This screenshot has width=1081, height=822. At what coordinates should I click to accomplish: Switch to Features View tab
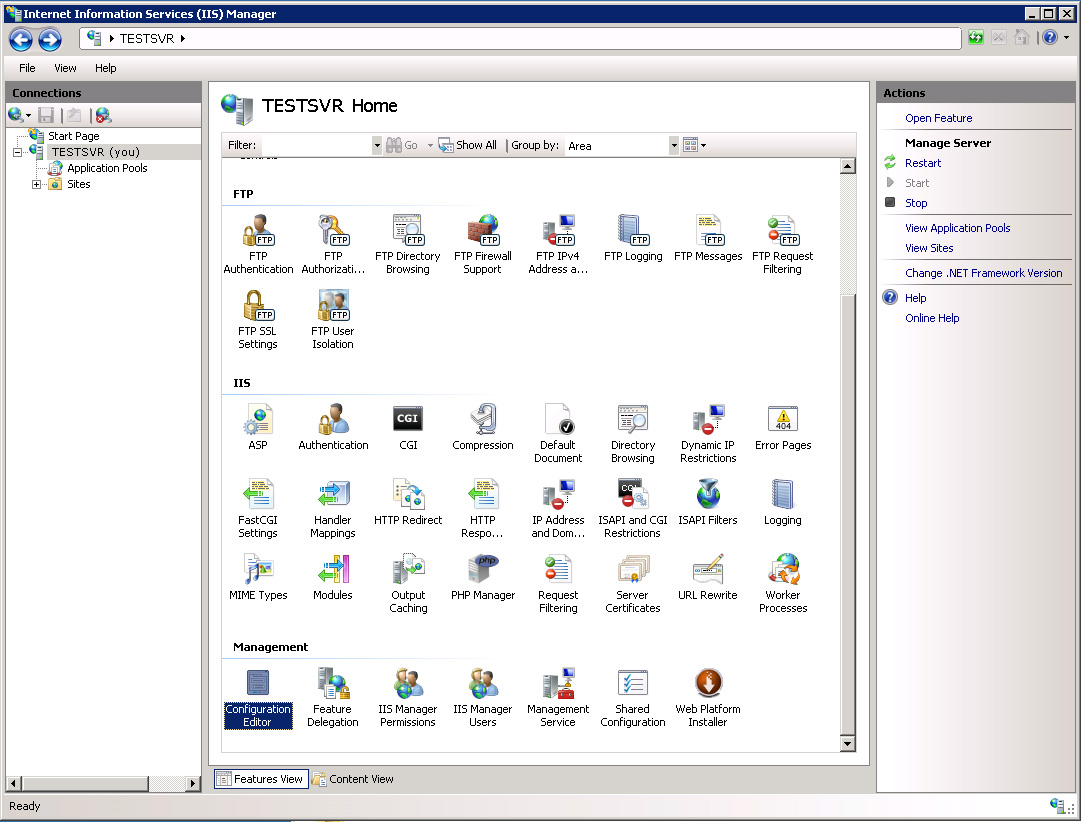[261, 779]
